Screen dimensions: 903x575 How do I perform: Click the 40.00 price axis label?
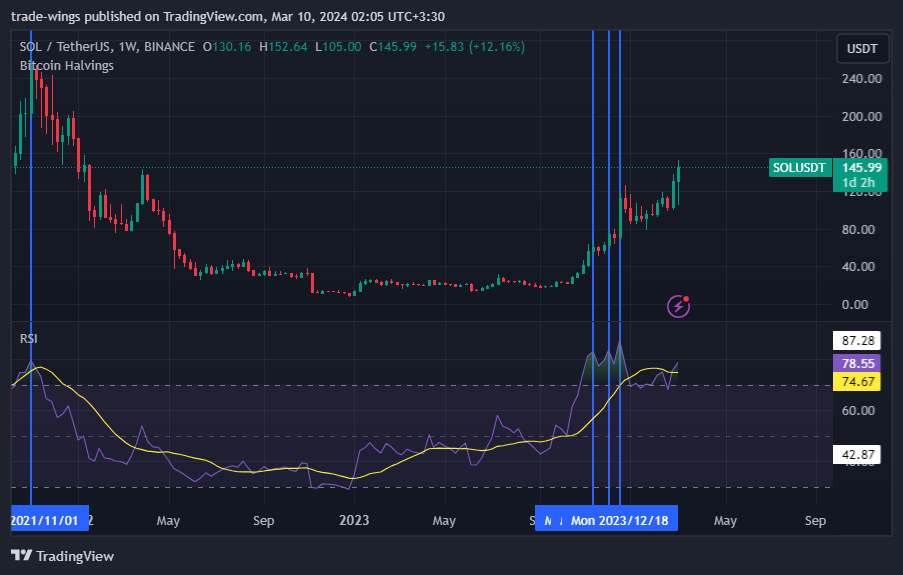point(858,267)
